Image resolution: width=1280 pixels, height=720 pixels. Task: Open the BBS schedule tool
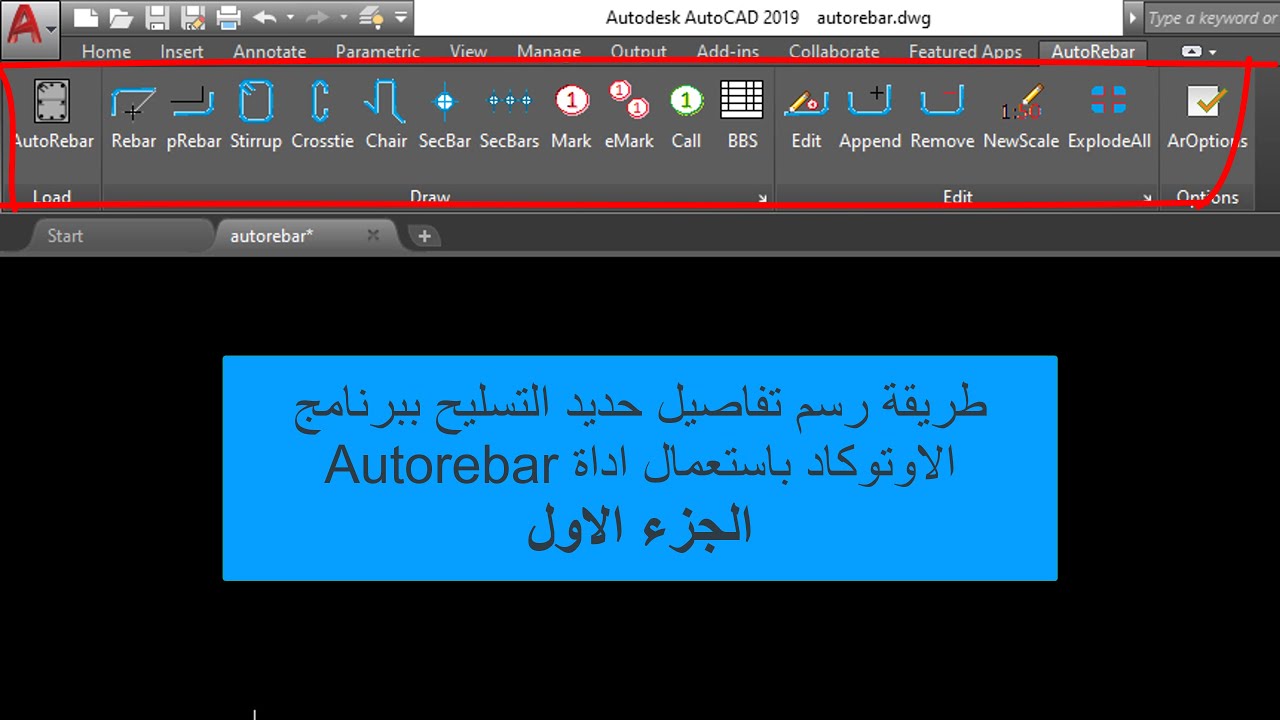742,115
